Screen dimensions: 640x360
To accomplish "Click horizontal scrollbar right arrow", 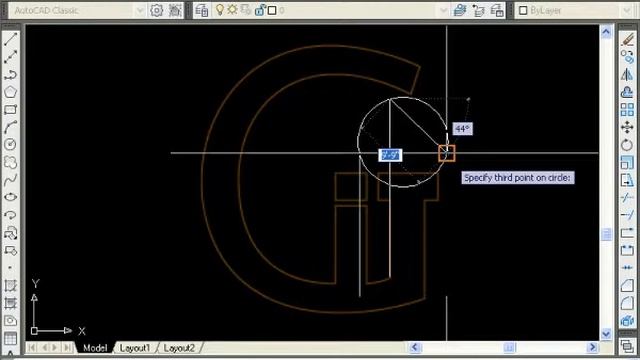I will [x=592, y=347].
